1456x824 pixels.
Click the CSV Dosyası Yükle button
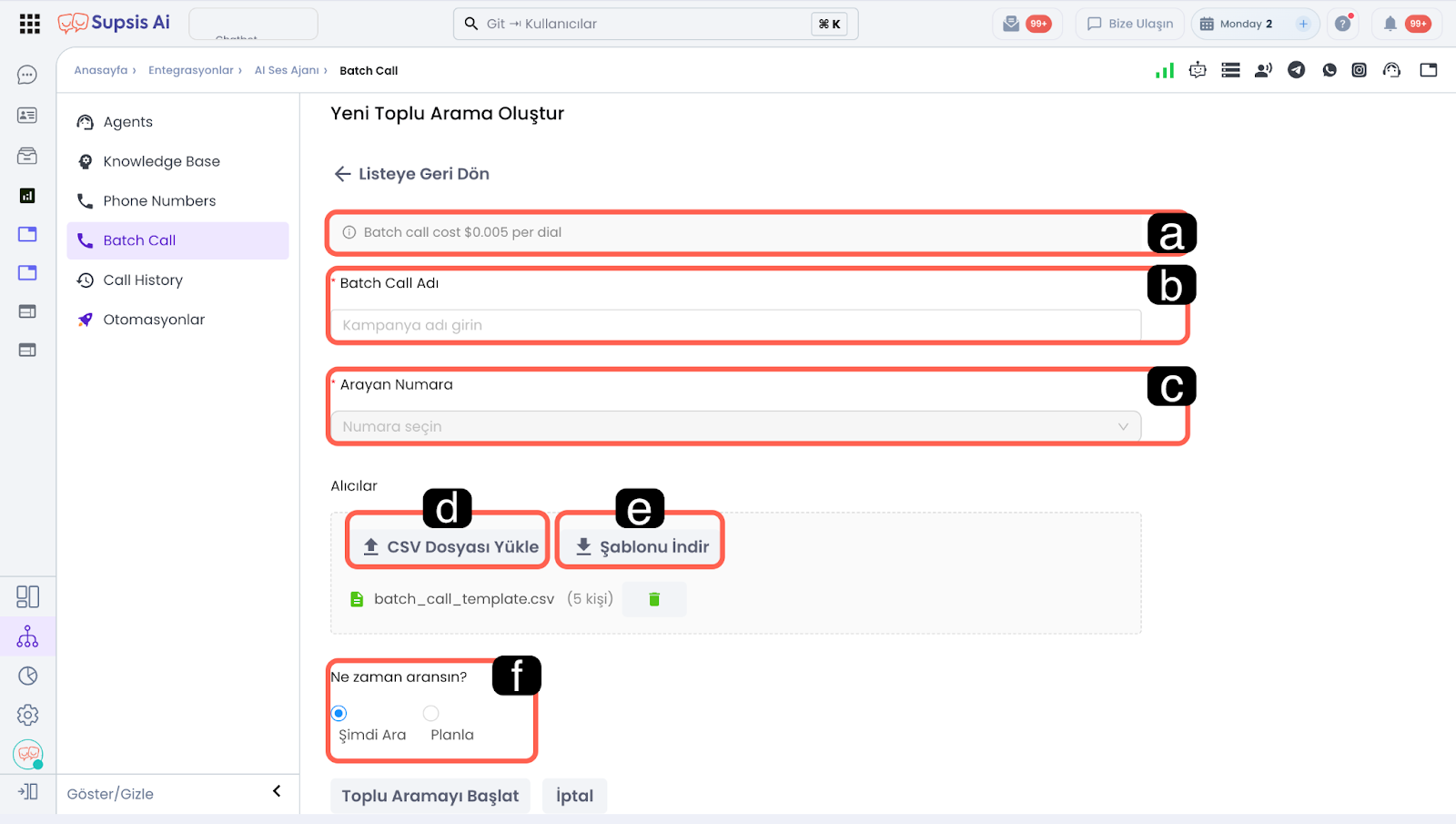pos(450,546)
